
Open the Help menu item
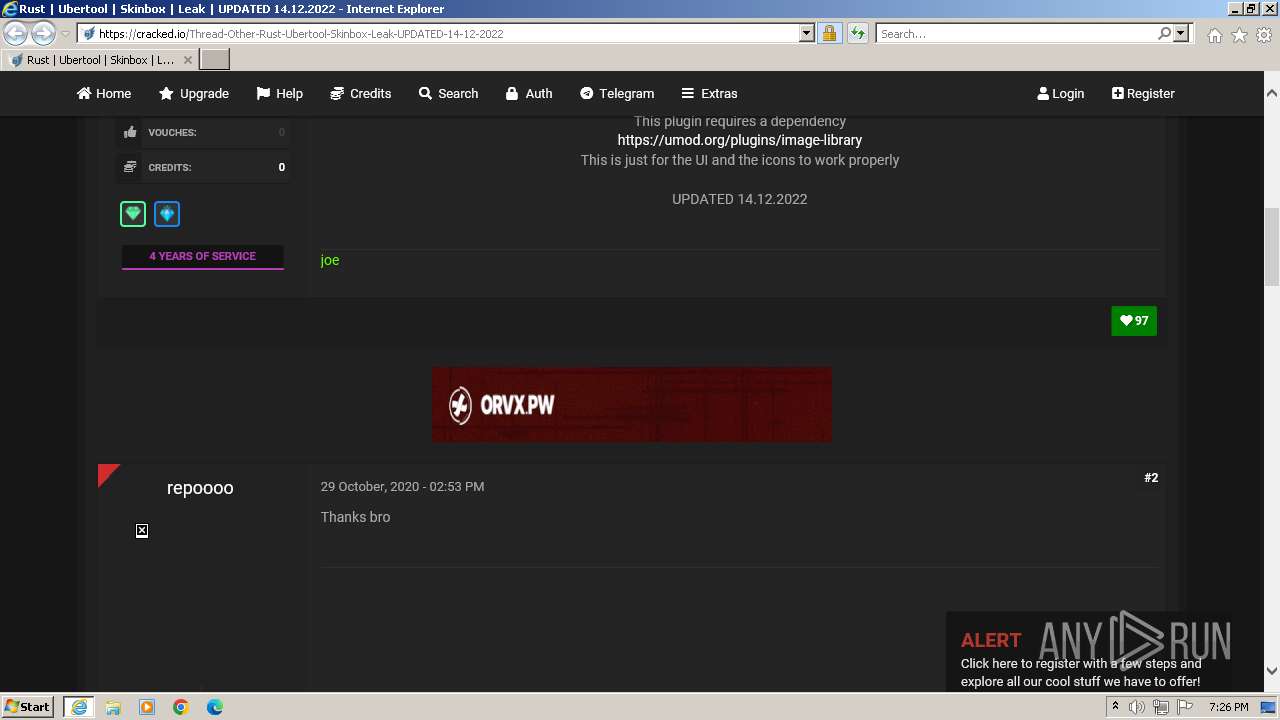279,93
